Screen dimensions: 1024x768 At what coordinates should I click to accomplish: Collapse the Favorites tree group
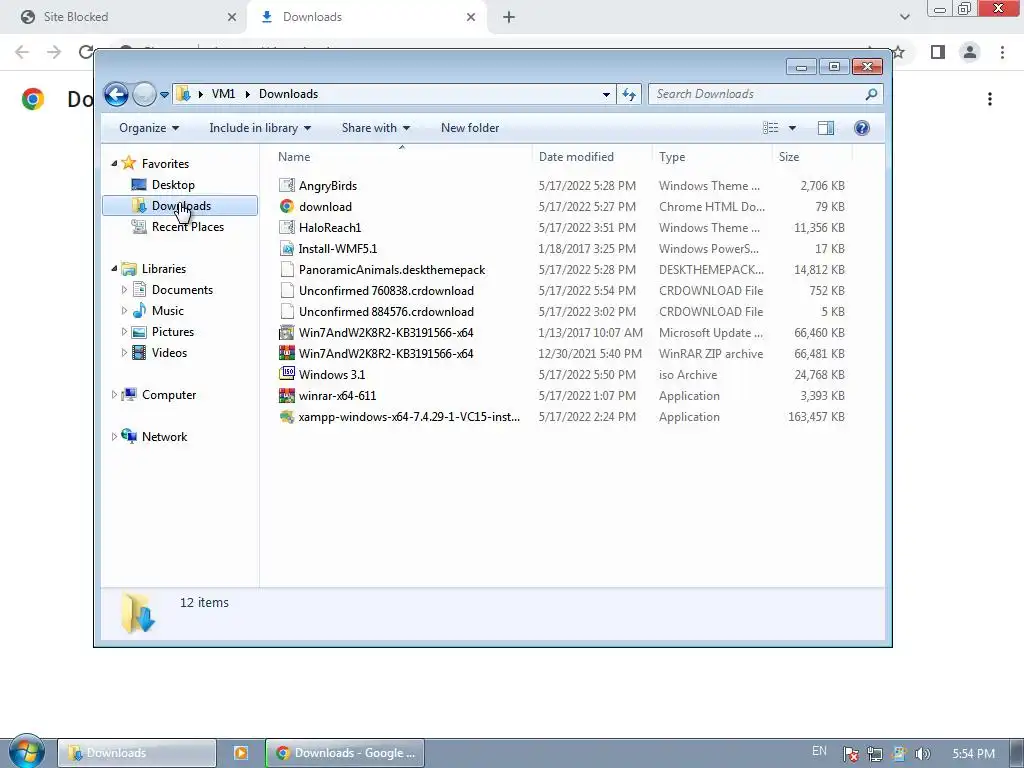click(x=114, y=163)
